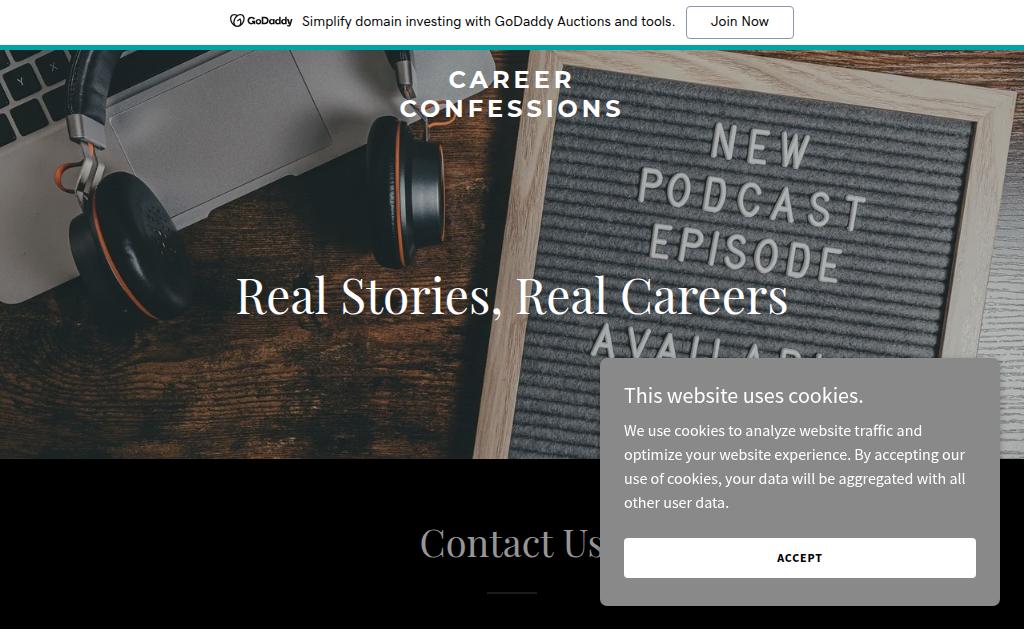
Task: Click the GoDaddy Auctions promo text
Action: click(488, 22)
